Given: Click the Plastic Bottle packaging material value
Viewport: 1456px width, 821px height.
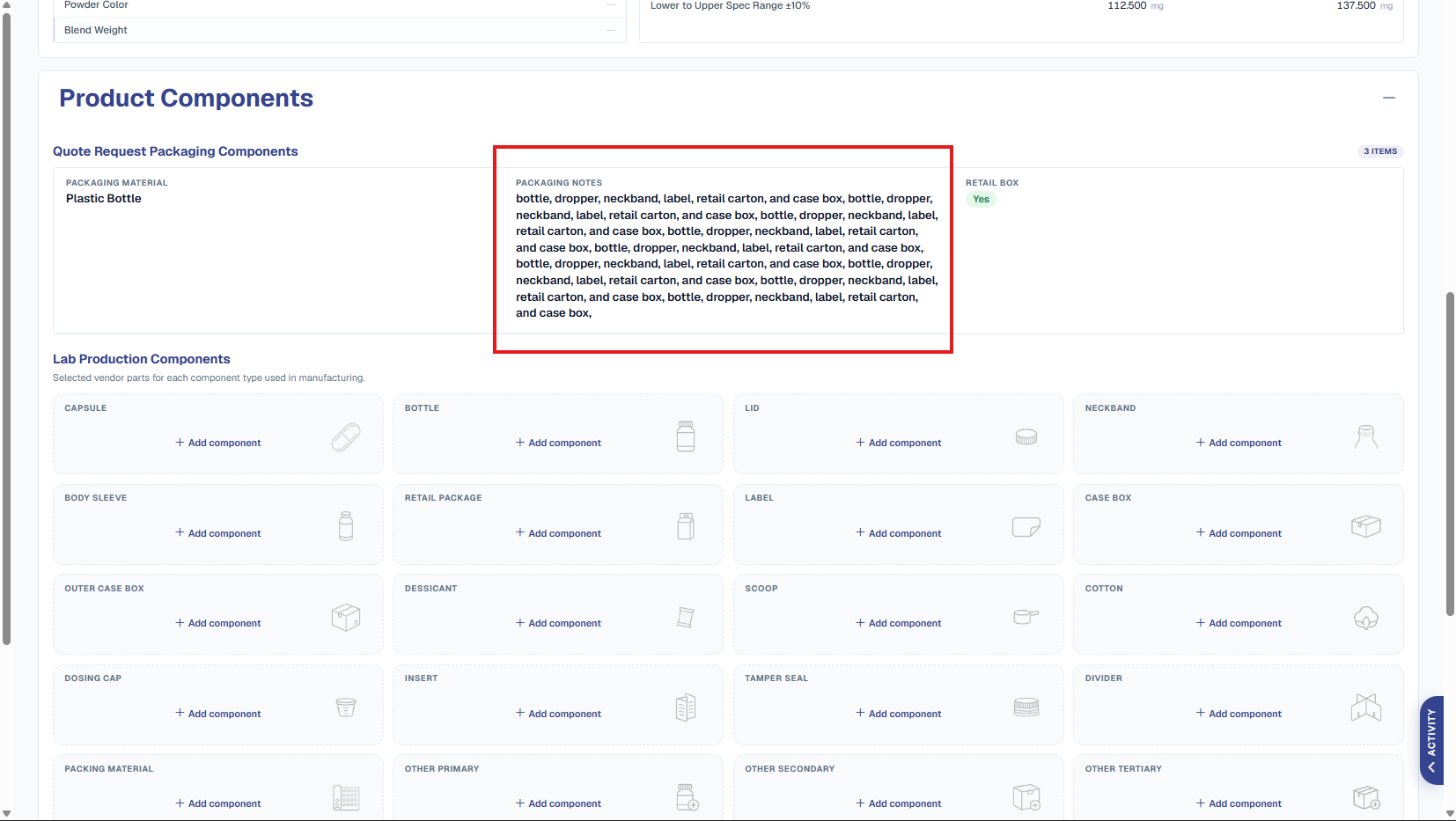Looking at the screenshot, I should 104,199.
